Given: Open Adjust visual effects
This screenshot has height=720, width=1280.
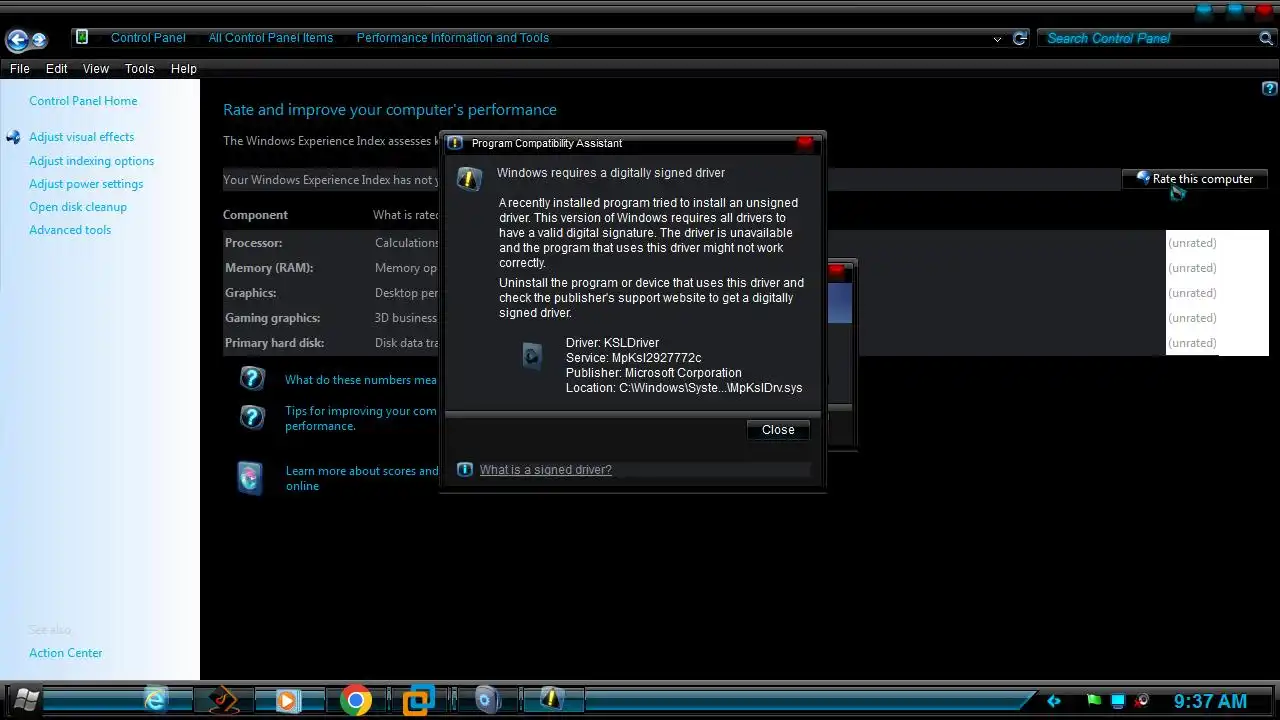Looking at the screenshot, I should tap(81, 137).
